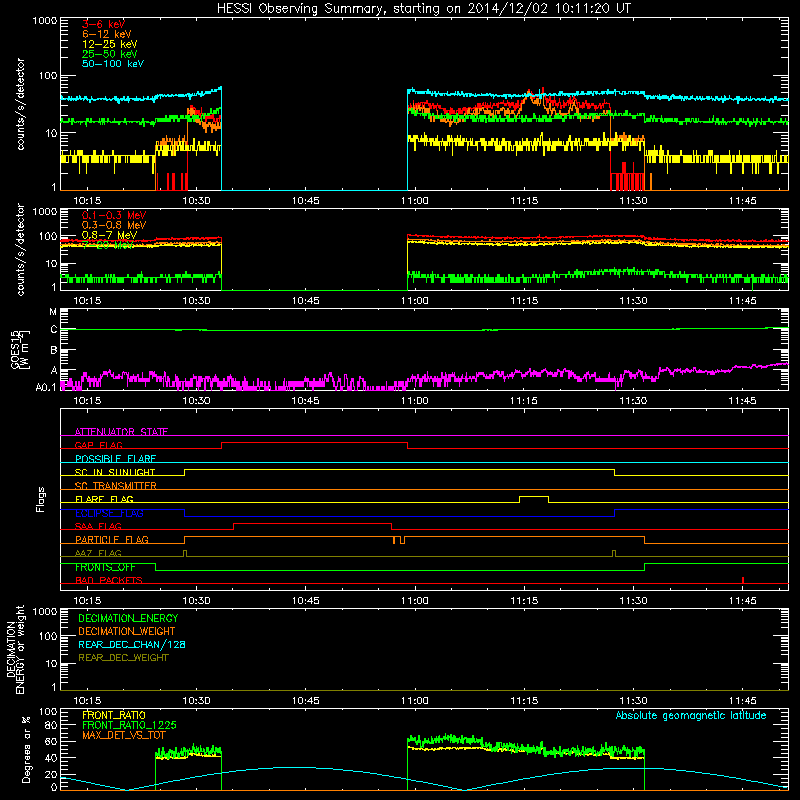Select the SC_IN_SUNLIGHT flag label
Viewport: 800px width, 800px height.
click(115, 472)
